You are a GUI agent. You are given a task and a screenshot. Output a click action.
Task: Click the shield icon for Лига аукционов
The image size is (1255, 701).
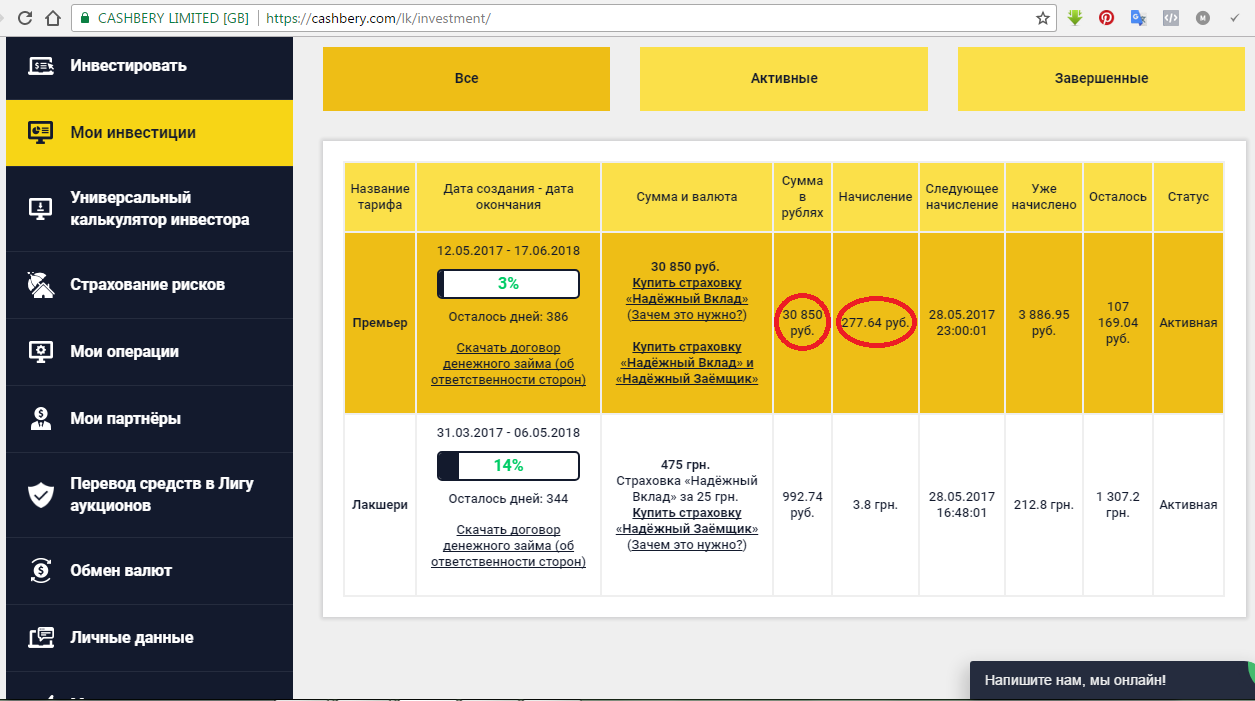[x=41, y=495]
